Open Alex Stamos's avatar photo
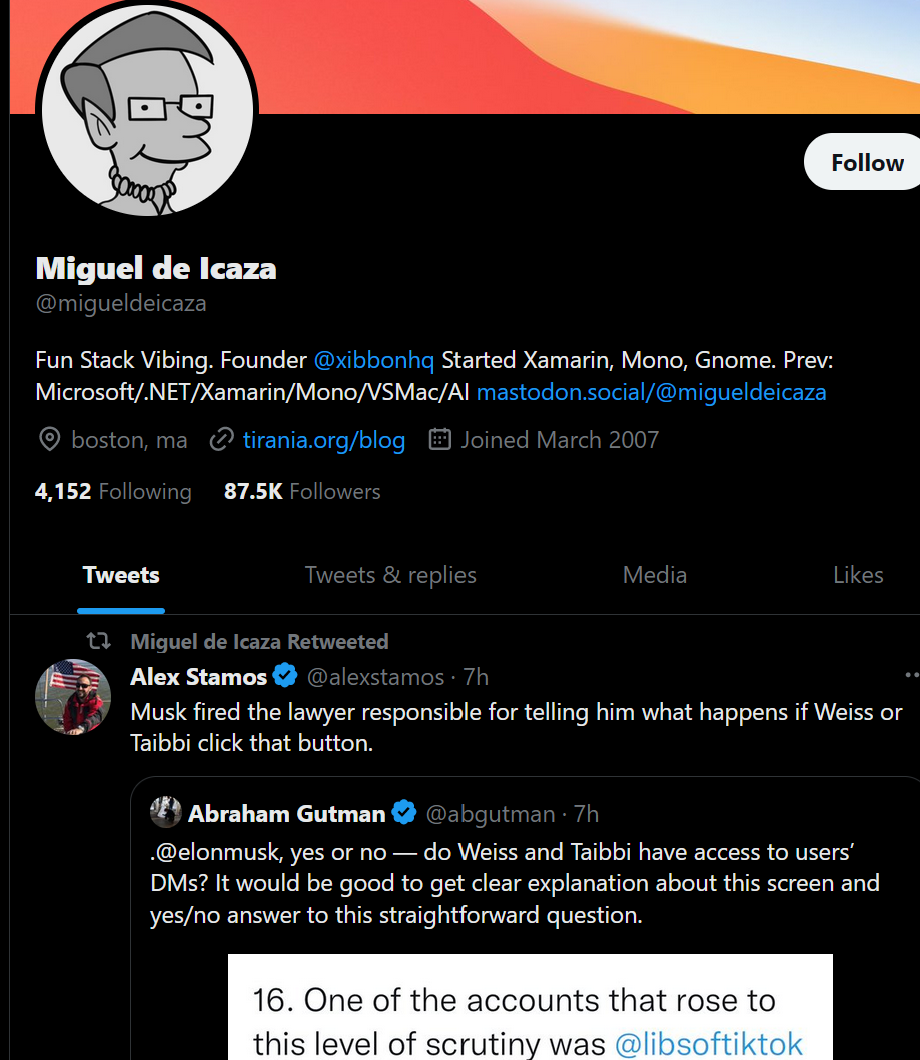The height and width of the screenshot is (1060, 920). click(x=73, y=696)
